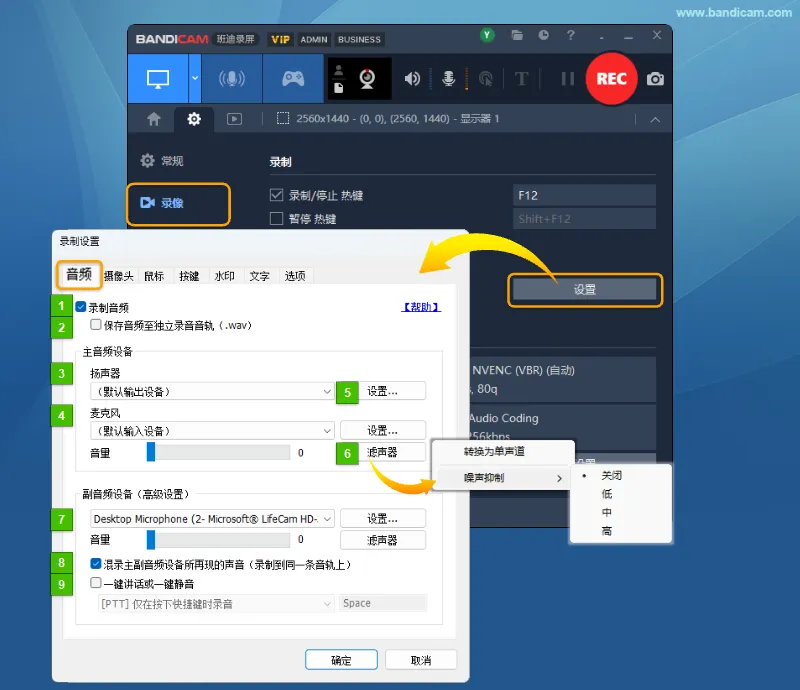Screen dimensions: 800x690
Task: Click 设置 button in main Bandicam window
Action: (585, 290)
